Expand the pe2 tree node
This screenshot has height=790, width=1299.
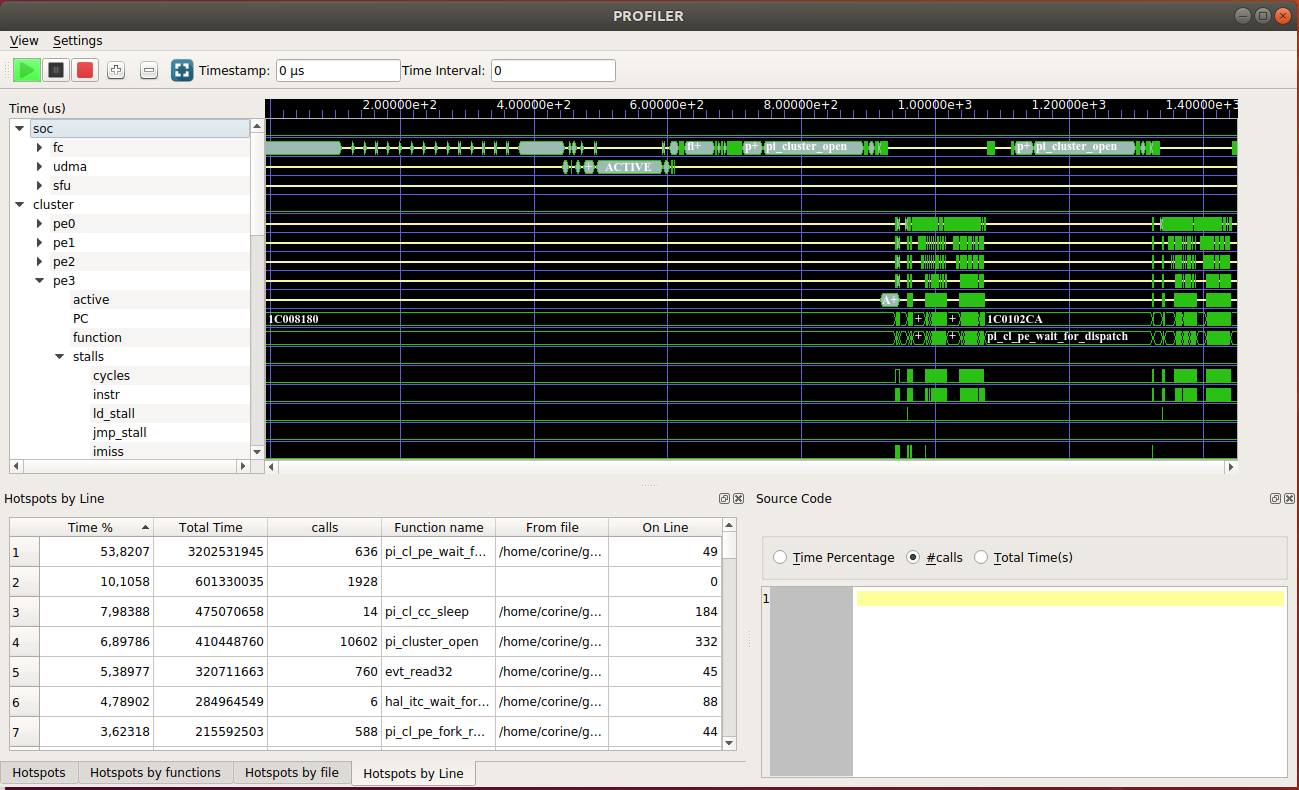(39, 261)
